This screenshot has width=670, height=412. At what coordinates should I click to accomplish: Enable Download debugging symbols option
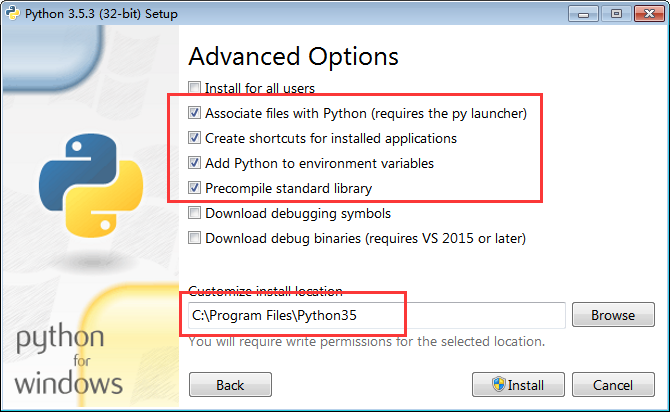(194, 213)
